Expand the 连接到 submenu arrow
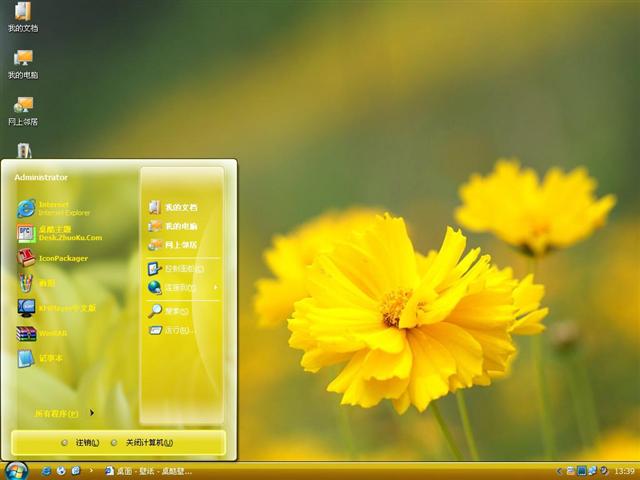The image size is (640, 480). click(x=215, y=288)
